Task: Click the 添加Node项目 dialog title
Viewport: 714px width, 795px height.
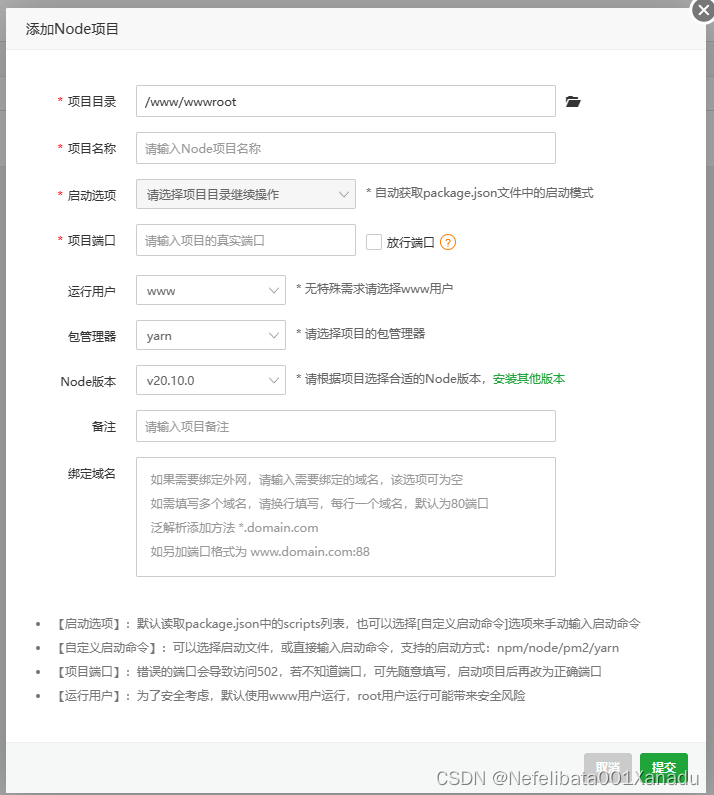Action: pyautogui.click(x=72, y=29)
